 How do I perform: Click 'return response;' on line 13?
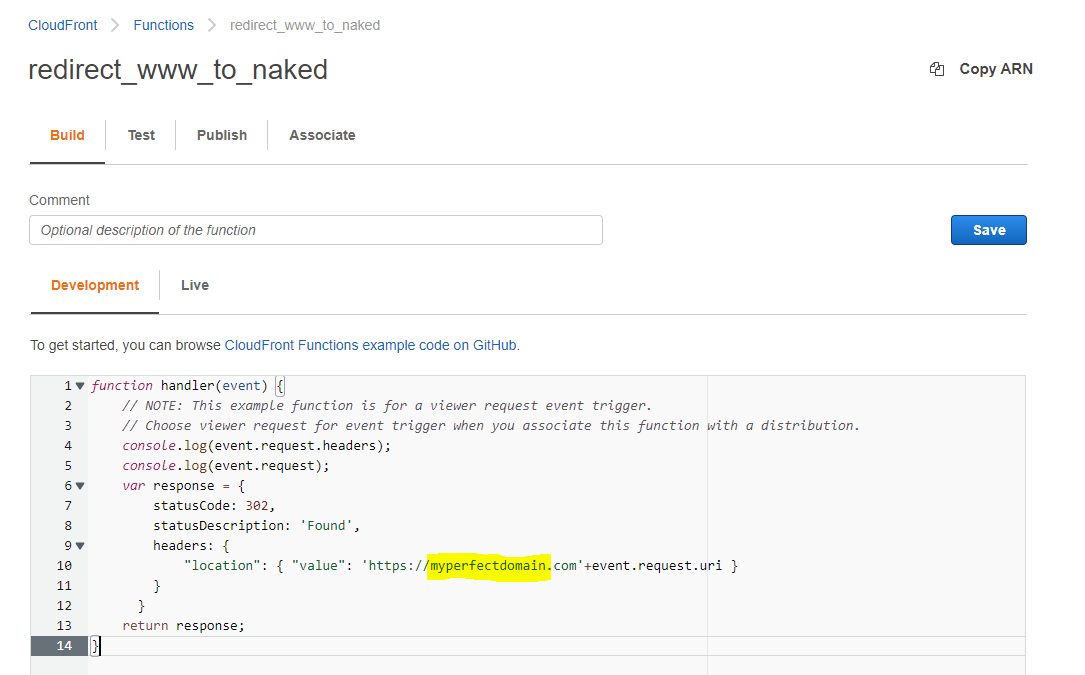pyautogui.click(x=183, y=626)
